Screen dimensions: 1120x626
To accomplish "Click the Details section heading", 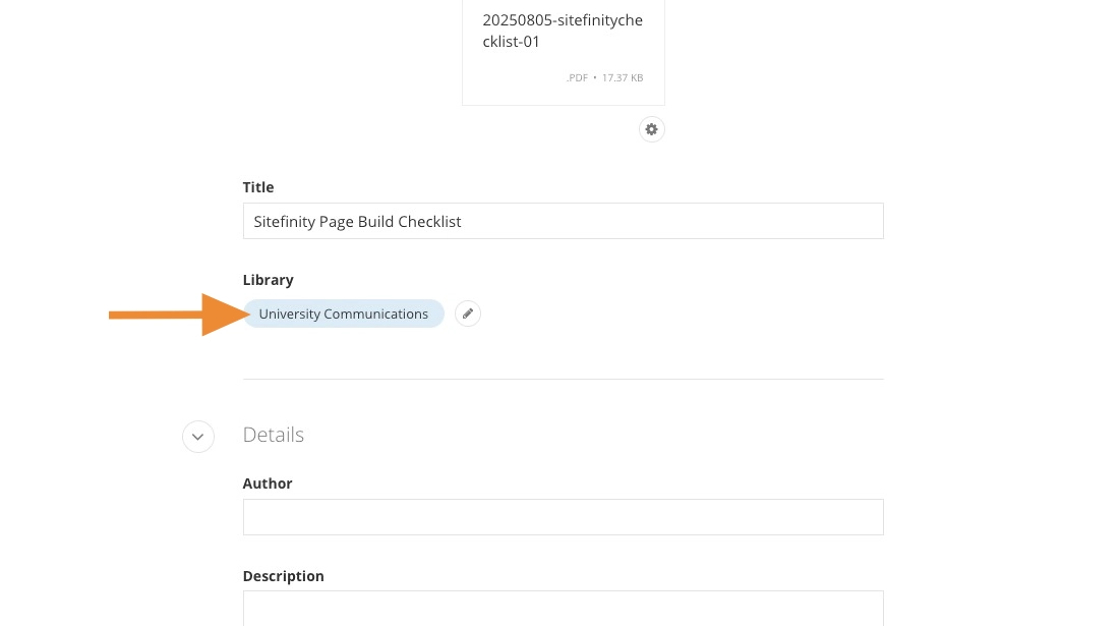I will click(273, 435).
